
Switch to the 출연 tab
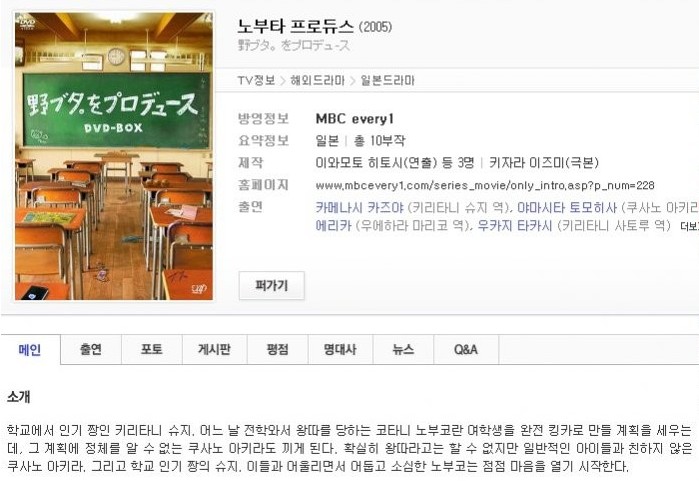pyautogui.click(x=91, y=349)
